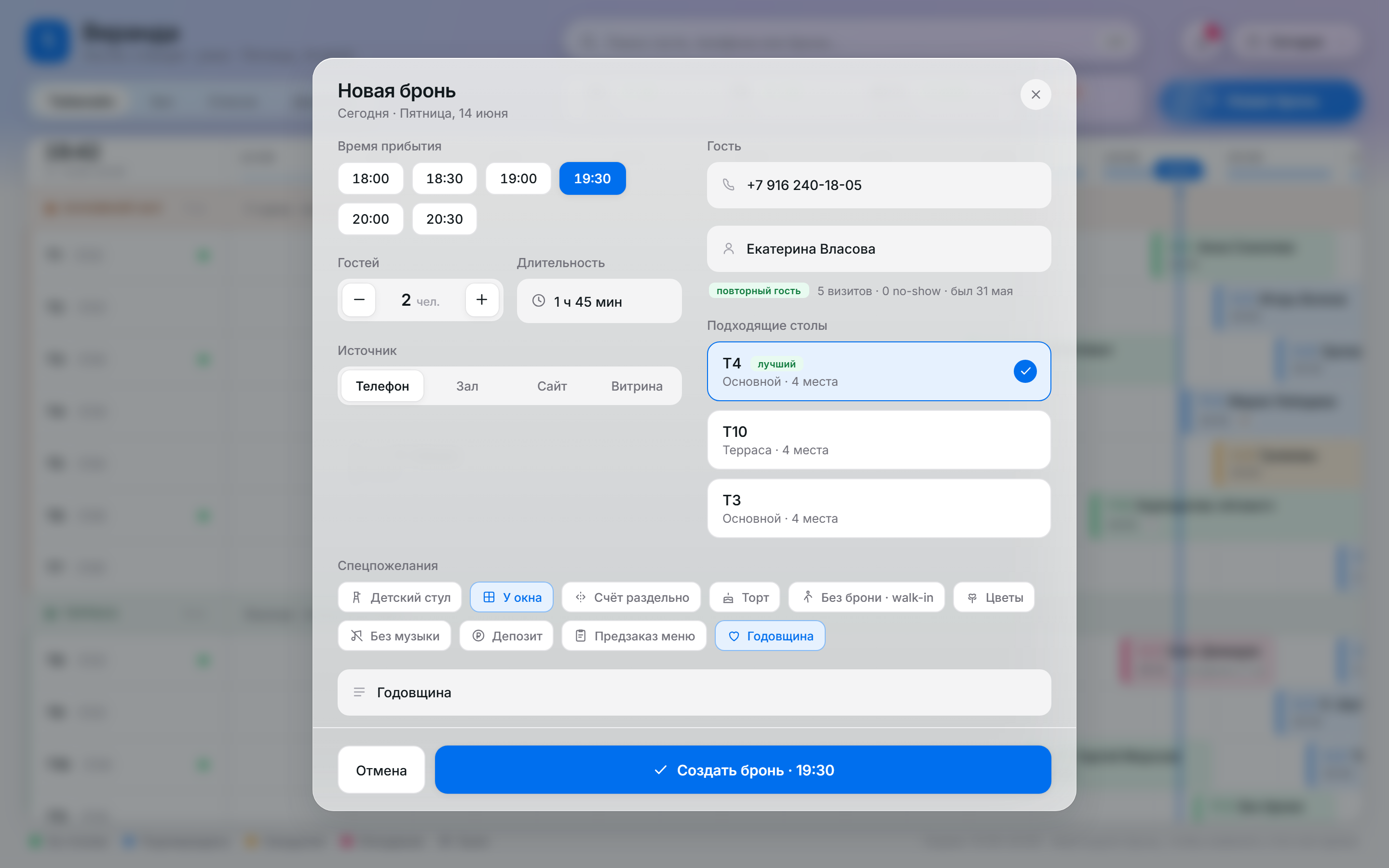The width and height of the screenshot is (1389, 868).
Task: Select arrival time 18:00
Action: click(x=370, y=178)
